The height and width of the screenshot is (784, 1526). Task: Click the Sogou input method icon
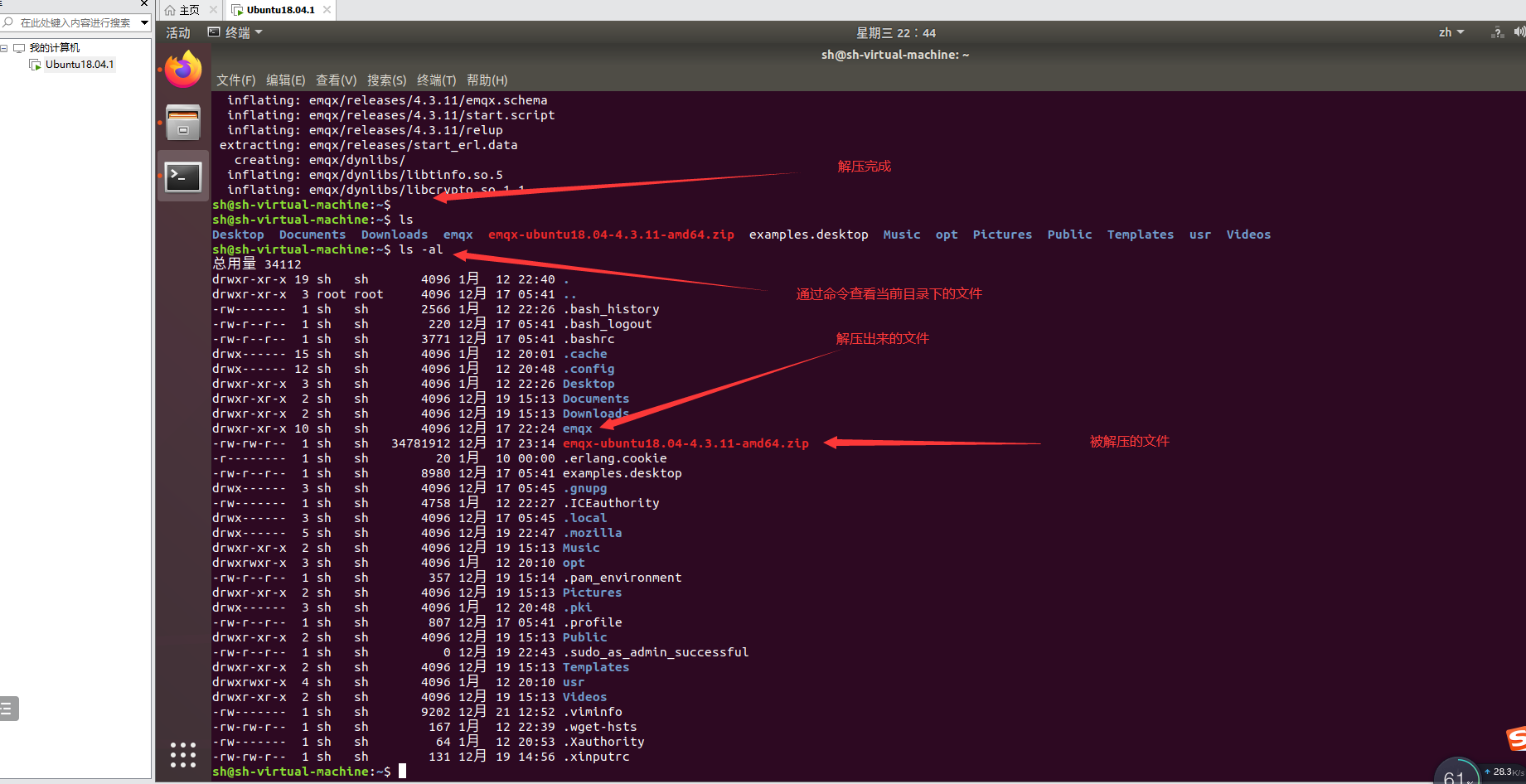[1517, 738]
